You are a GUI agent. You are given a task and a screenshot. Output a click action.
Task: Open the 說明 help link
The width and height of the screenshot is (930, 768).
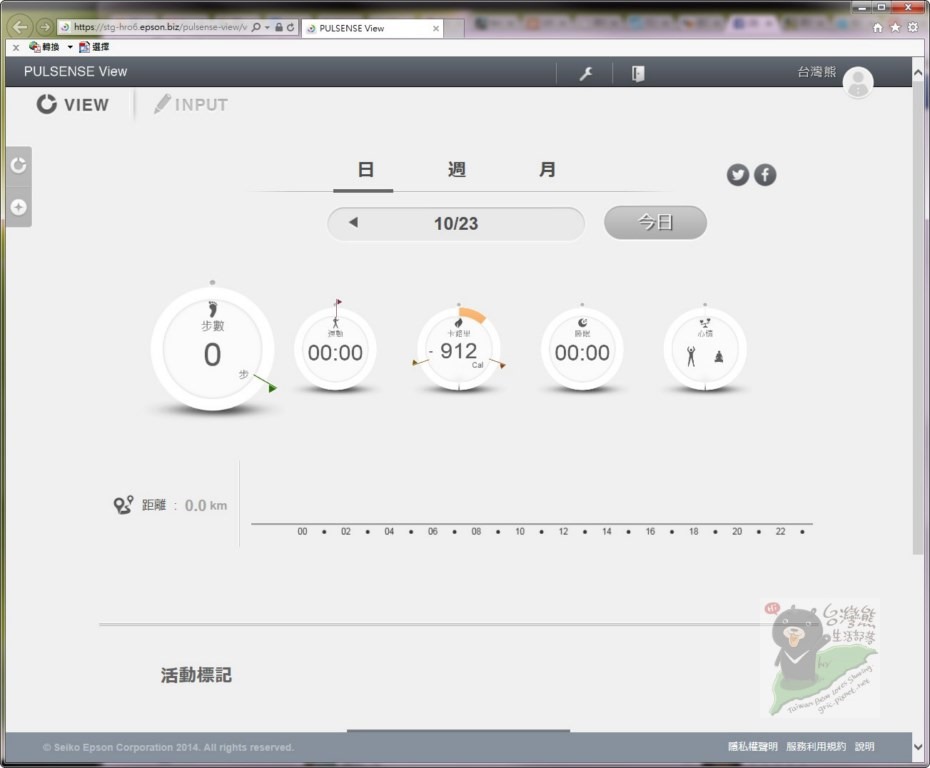point(865,747)
